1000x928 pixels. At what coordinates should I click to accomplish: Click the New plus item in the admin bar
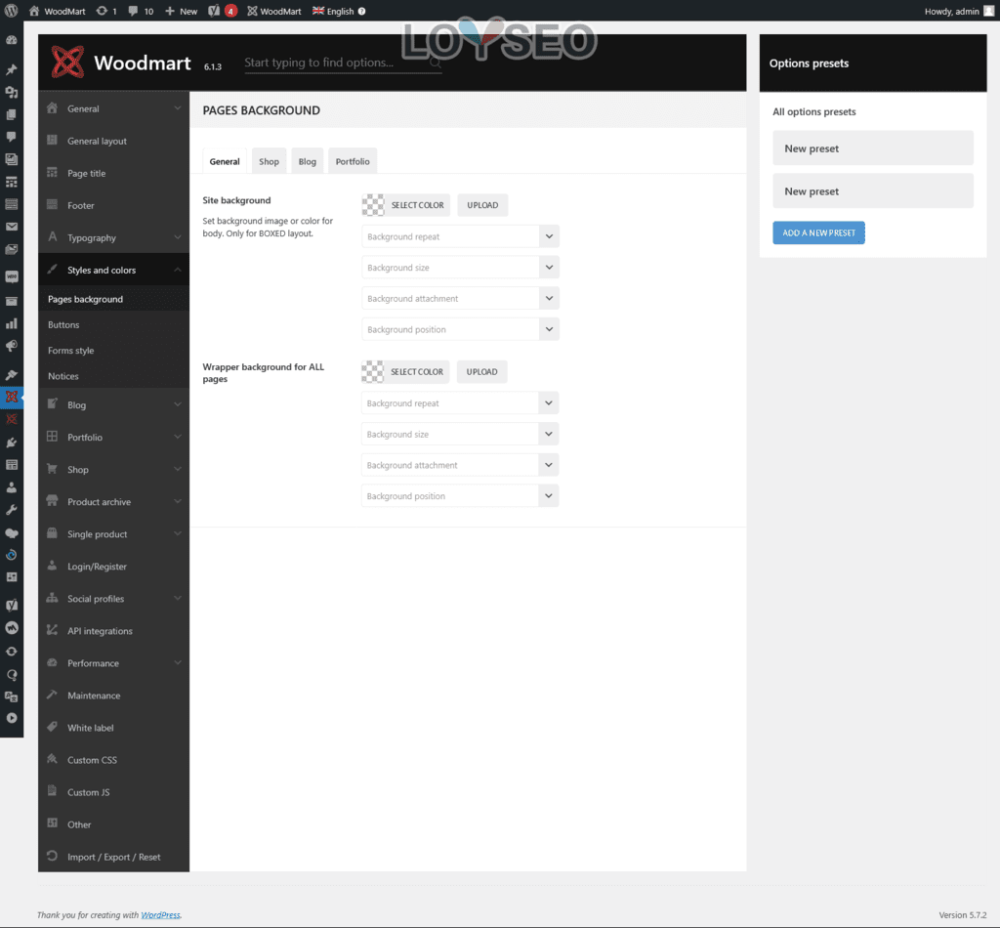point(181,11)
